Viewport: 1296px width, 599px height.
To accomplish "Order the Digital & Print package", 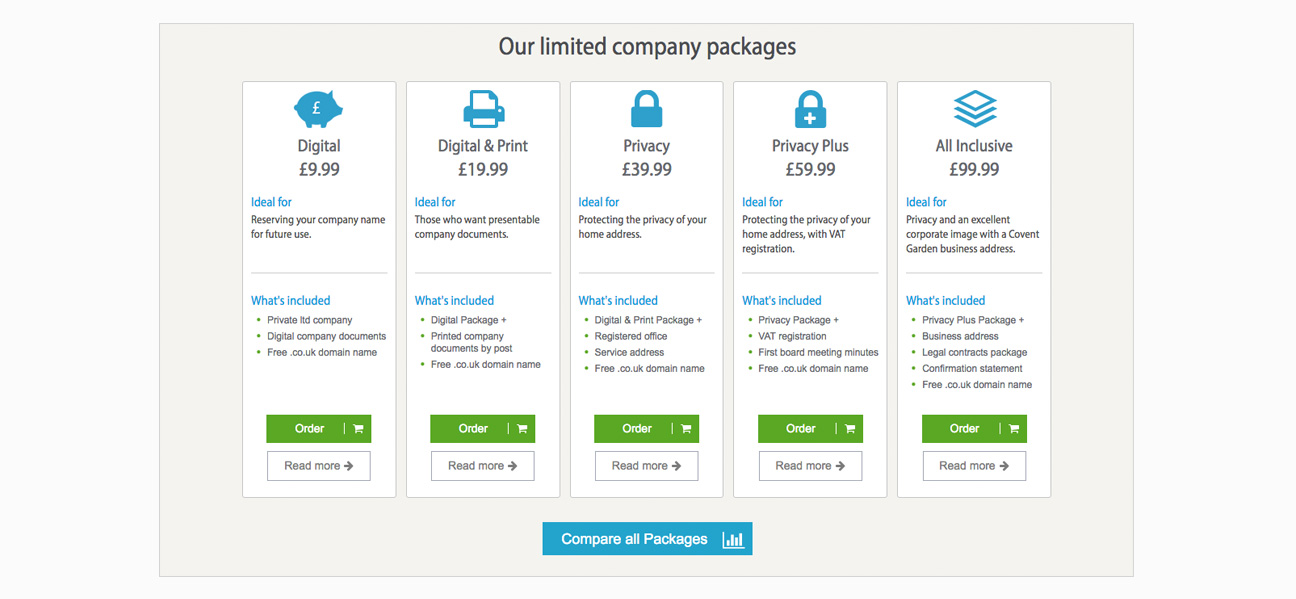I will pos(482,429).
